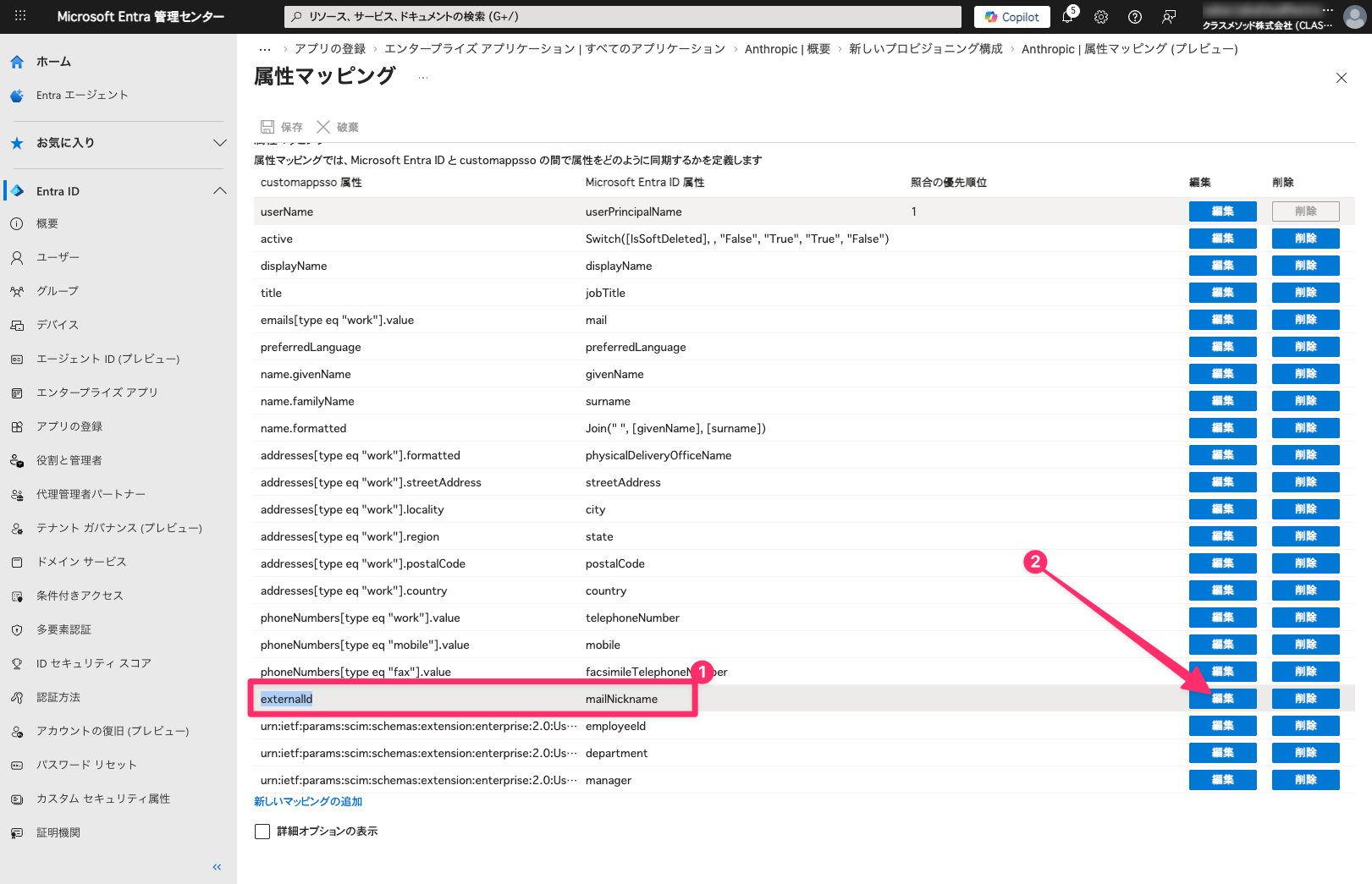Screen dimensions: 1372x884
Task: Open the settings gear in header
Action: click(x=1101, y=17)
